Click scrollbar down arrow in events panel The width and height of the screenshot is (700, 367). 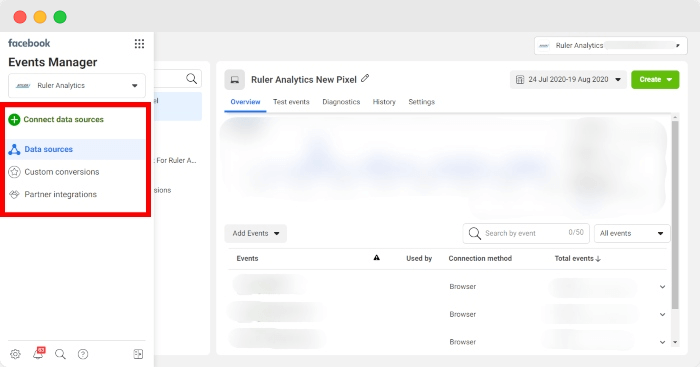tap(675, 342)
